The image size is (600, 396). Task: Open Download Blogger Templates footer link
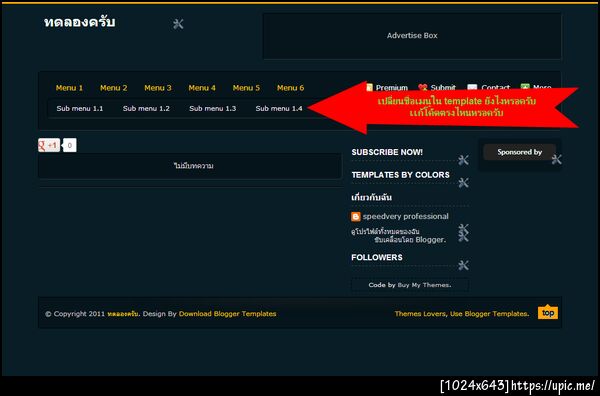click(x=227, y=314)
